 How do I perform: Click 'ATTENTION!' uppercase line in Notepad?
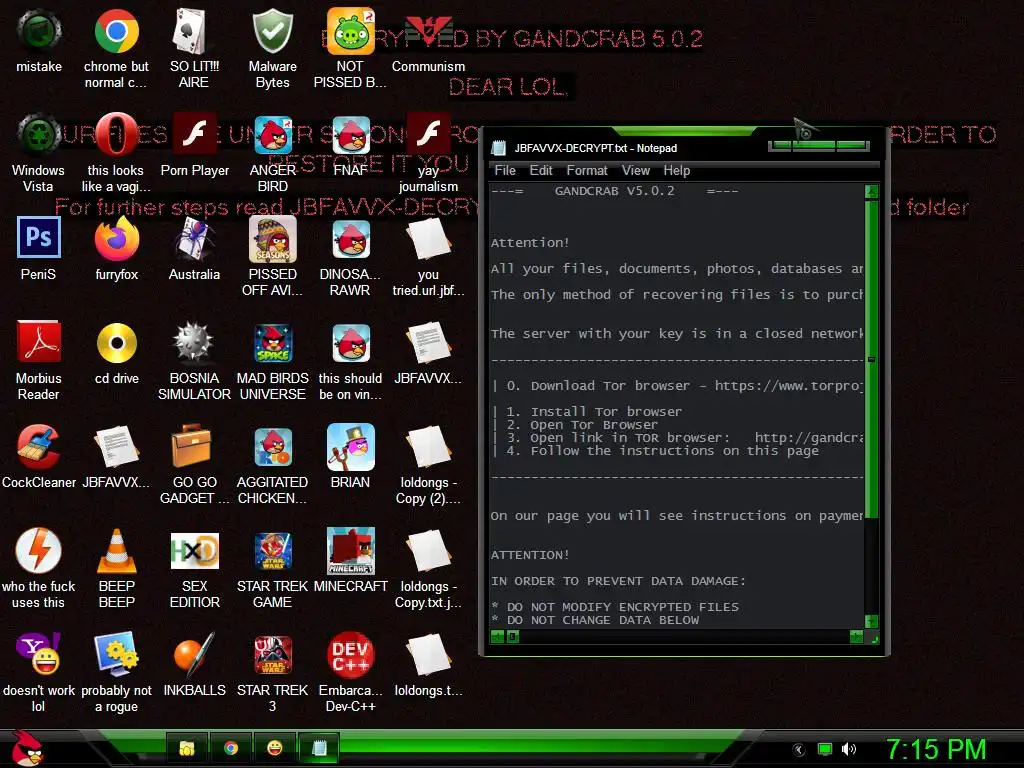click(530, 555)
